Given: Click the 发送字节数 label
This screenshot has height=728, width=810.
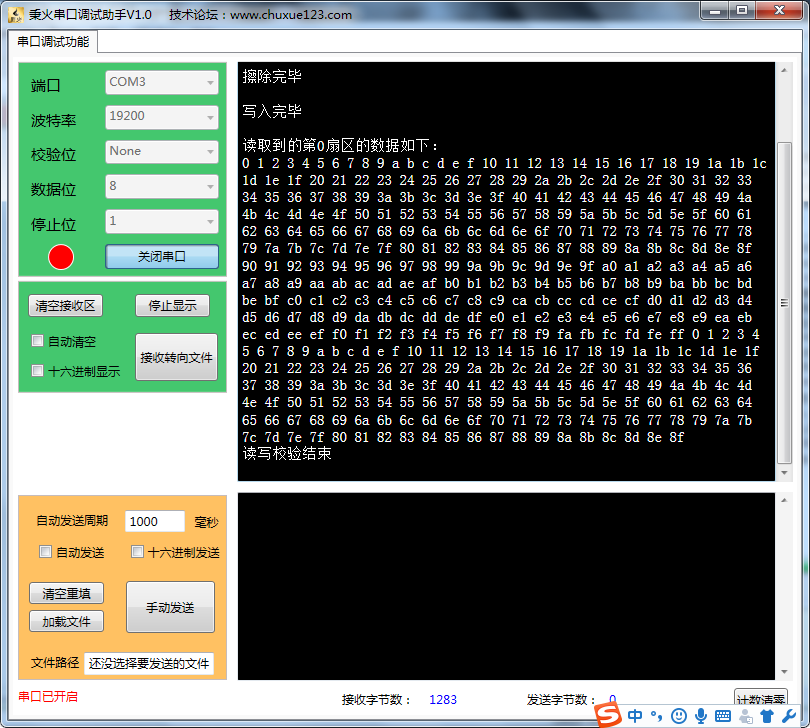Looking at the screenshot, I should point(561,700).
